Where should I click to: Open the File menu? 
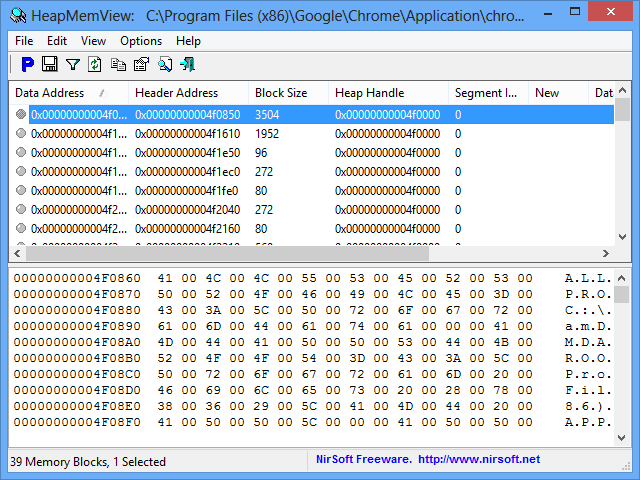pos(24,41)
